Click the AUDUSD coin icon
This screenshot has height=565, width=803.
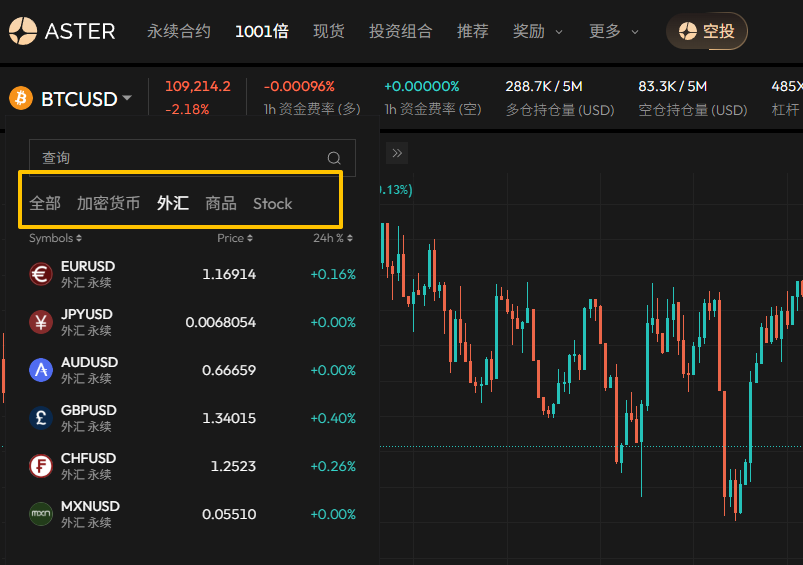pyautogui.click(x=41, y=370)
